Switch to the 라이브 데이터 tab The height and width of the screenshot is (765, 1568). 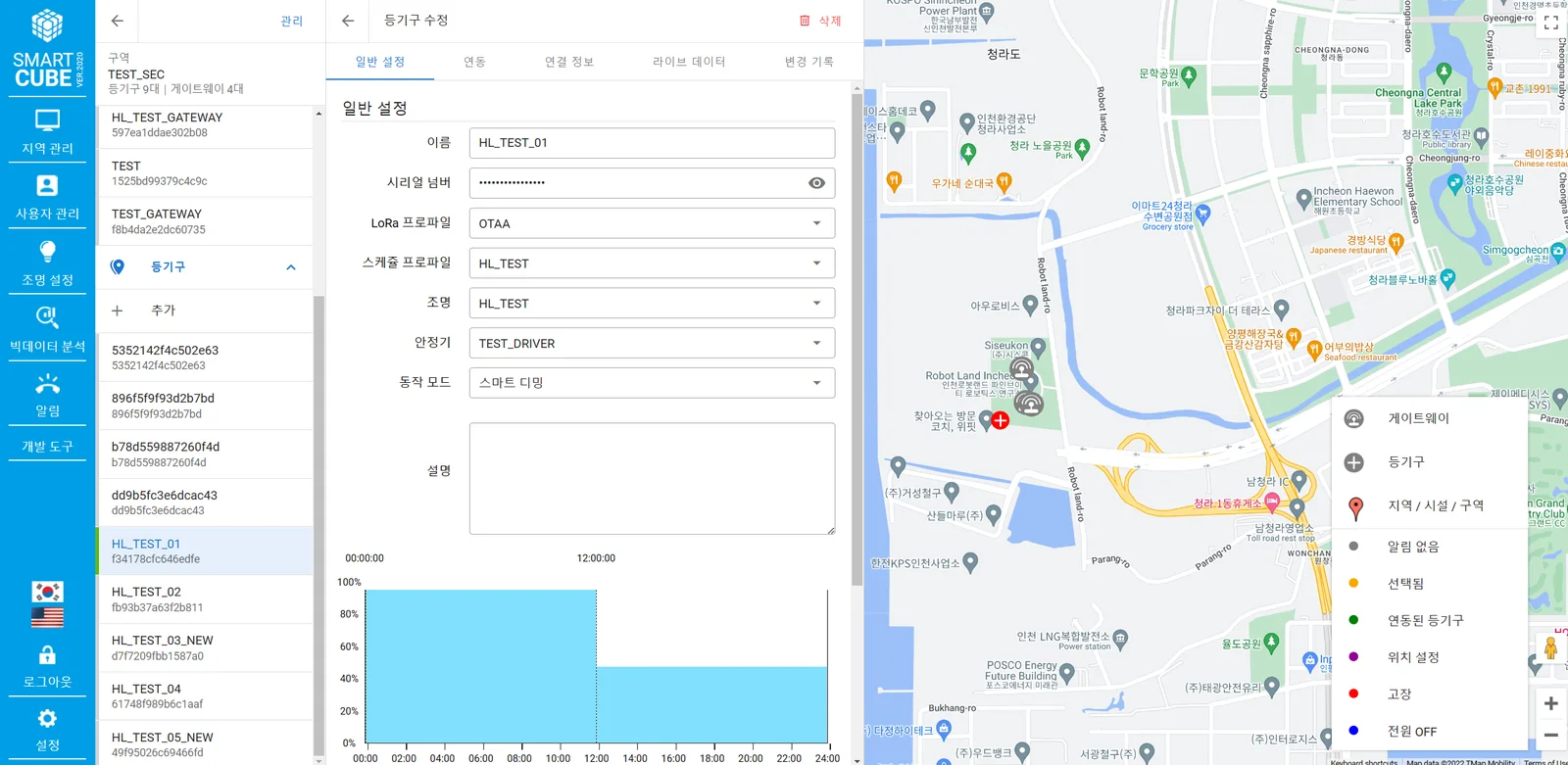(689, 61)
